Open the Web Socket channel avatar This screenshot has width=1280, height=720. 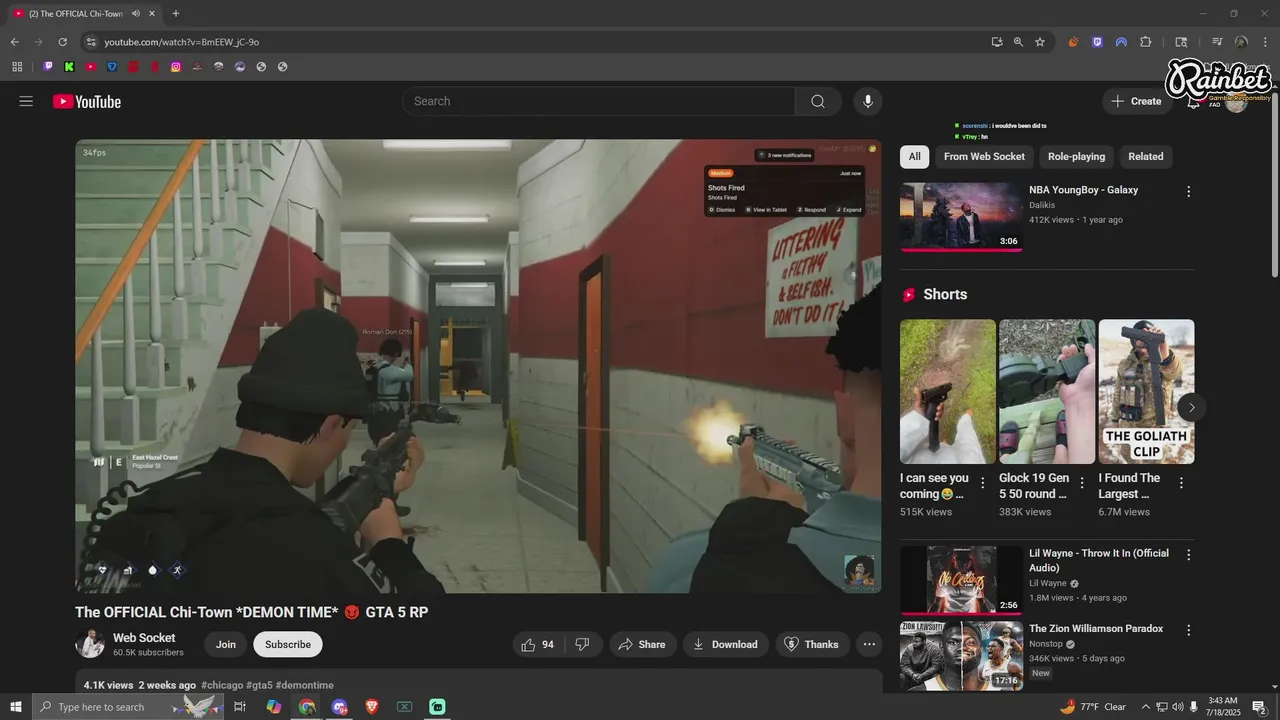tap(90, 644)
